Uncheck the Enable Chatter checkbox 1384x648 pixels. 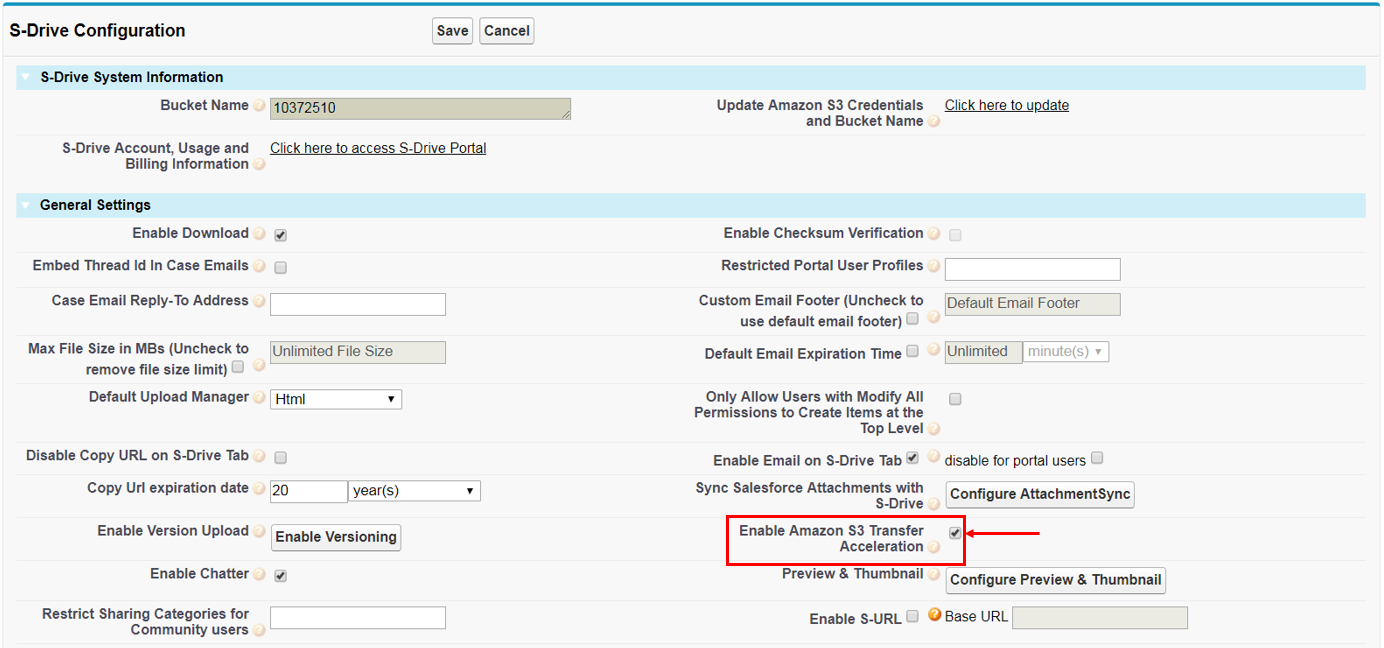pyautogui.click(x=281, y=576)
